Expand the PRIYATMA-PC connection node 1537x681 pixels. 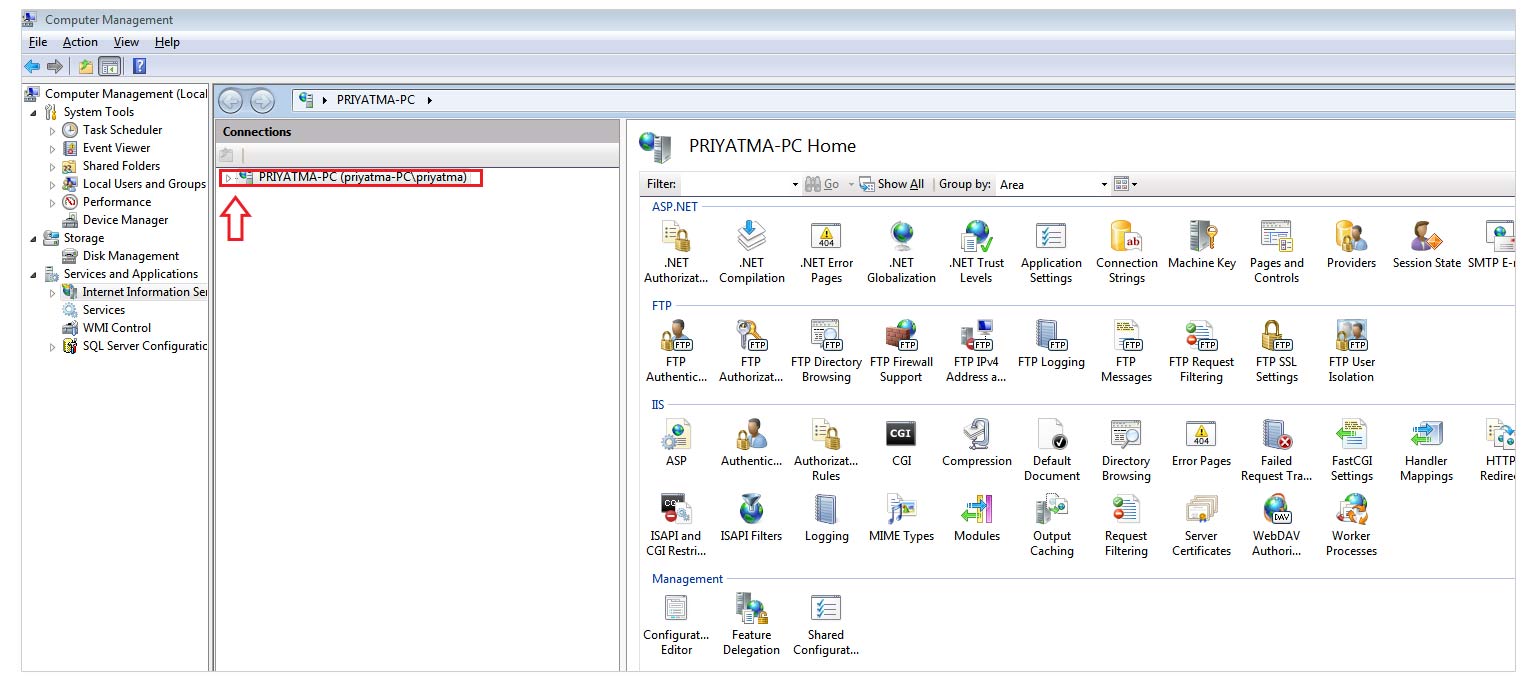[x=228, y=178]
